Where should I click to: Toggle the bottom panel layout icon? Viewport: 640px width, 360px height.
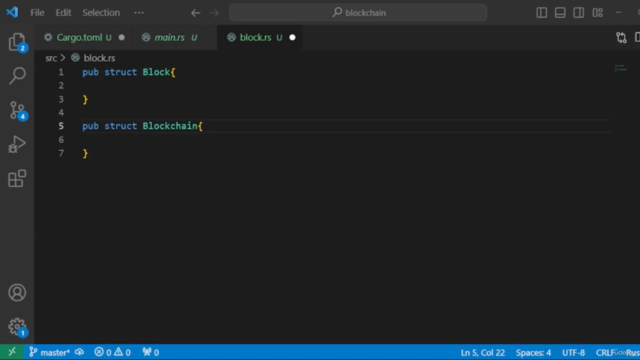pos(560,13)
